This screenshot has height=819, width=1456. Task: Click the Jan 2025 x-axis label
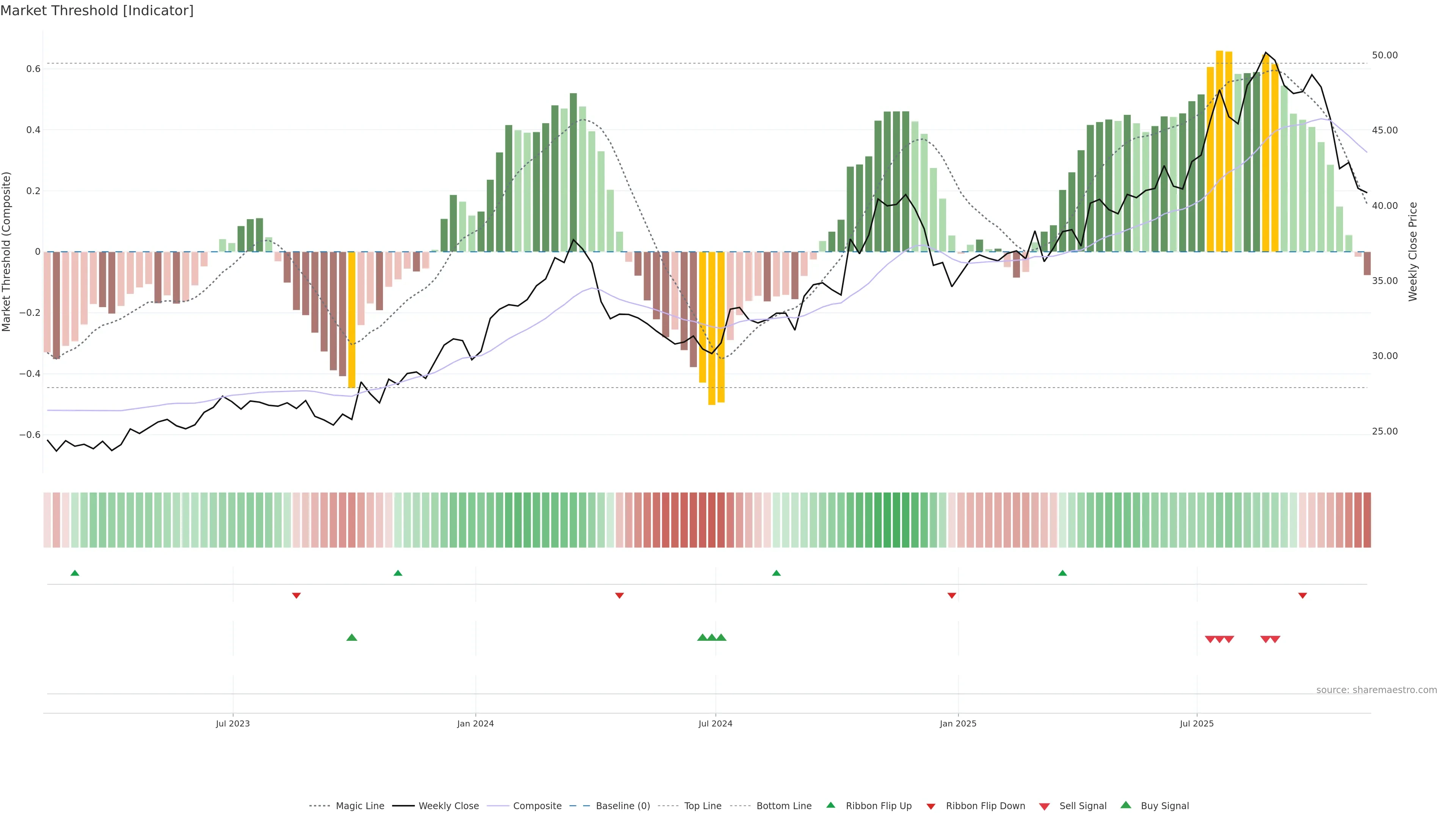pos(957,723)
